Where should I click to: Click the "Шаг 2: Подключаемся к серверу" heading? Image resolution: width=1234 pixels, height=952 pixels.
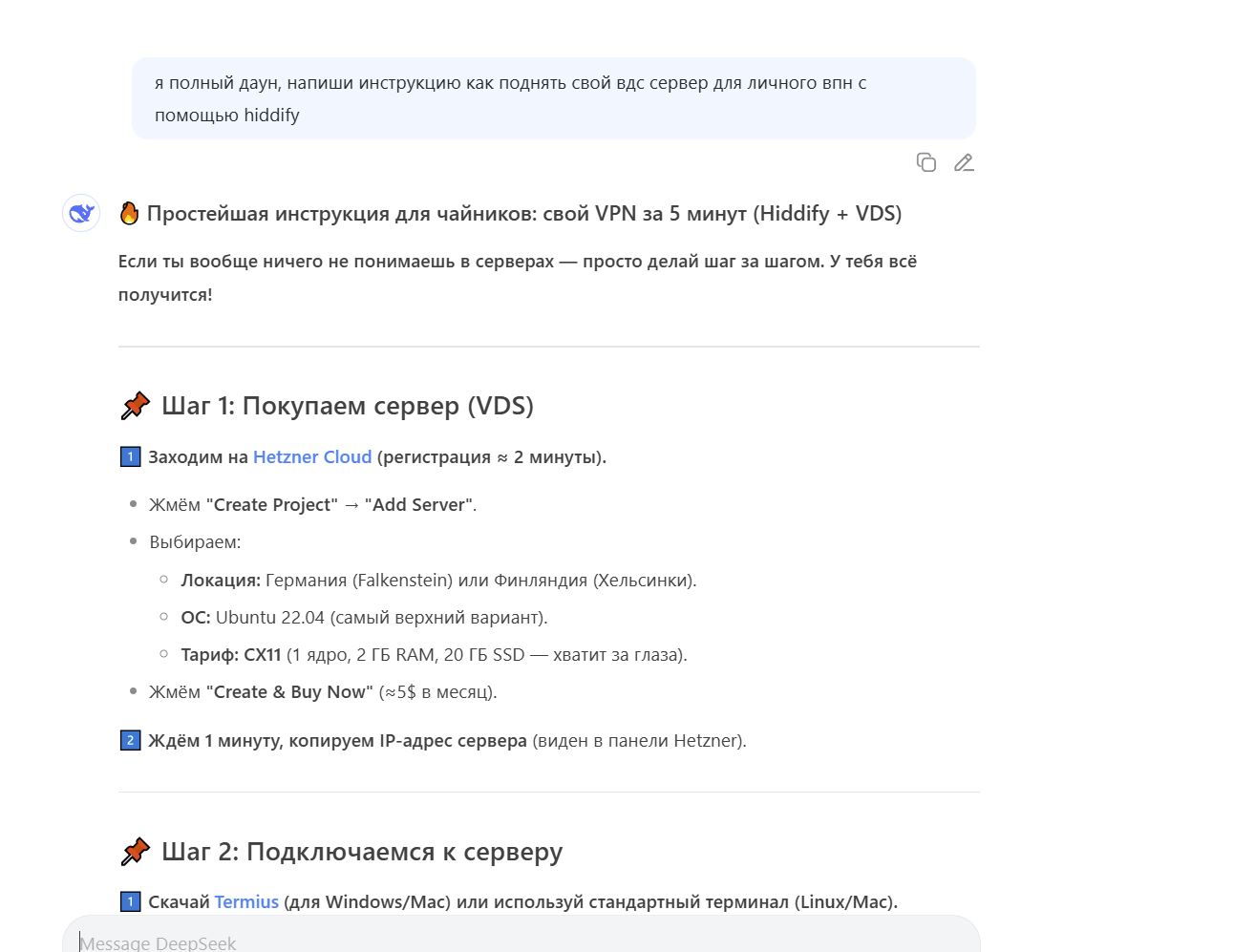pos(361,851)
